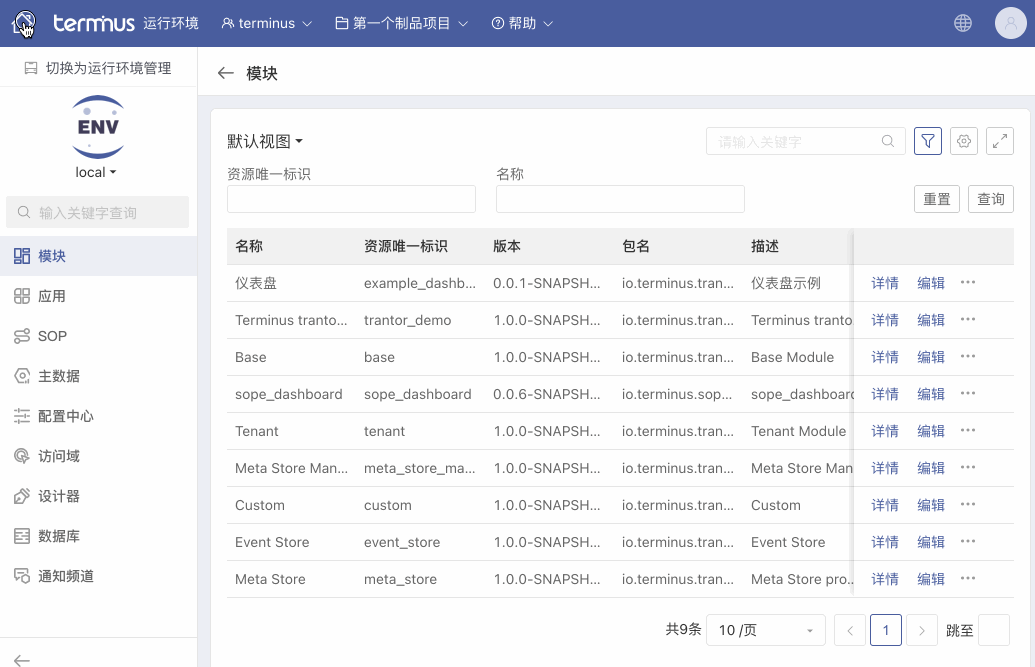The height and width of the screenshot is (667, 1035).
Task: Click the 重置 reset button
Action: tap(937, 199)
